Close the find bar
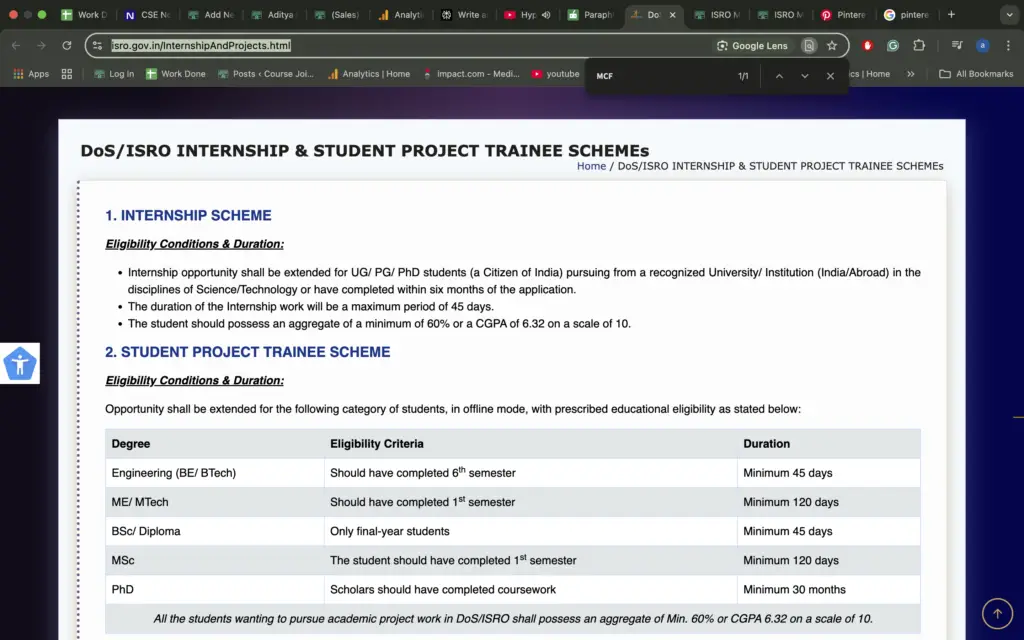Screen dimensions: 1024x640 click(x=830, y=76)
